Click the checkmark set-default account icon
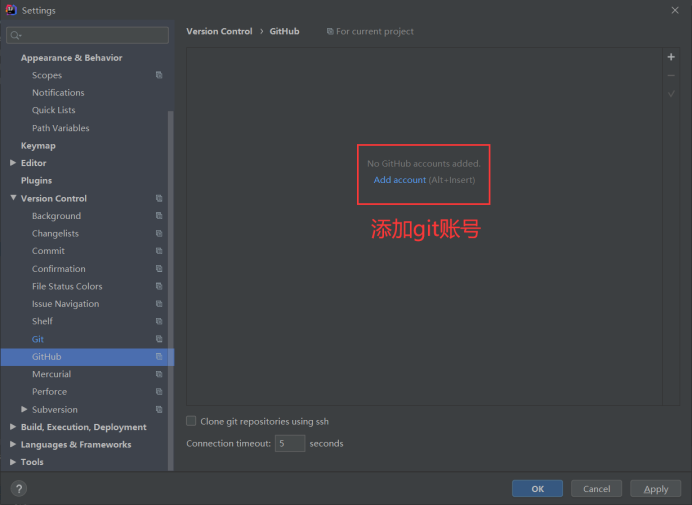 point(671,94)
